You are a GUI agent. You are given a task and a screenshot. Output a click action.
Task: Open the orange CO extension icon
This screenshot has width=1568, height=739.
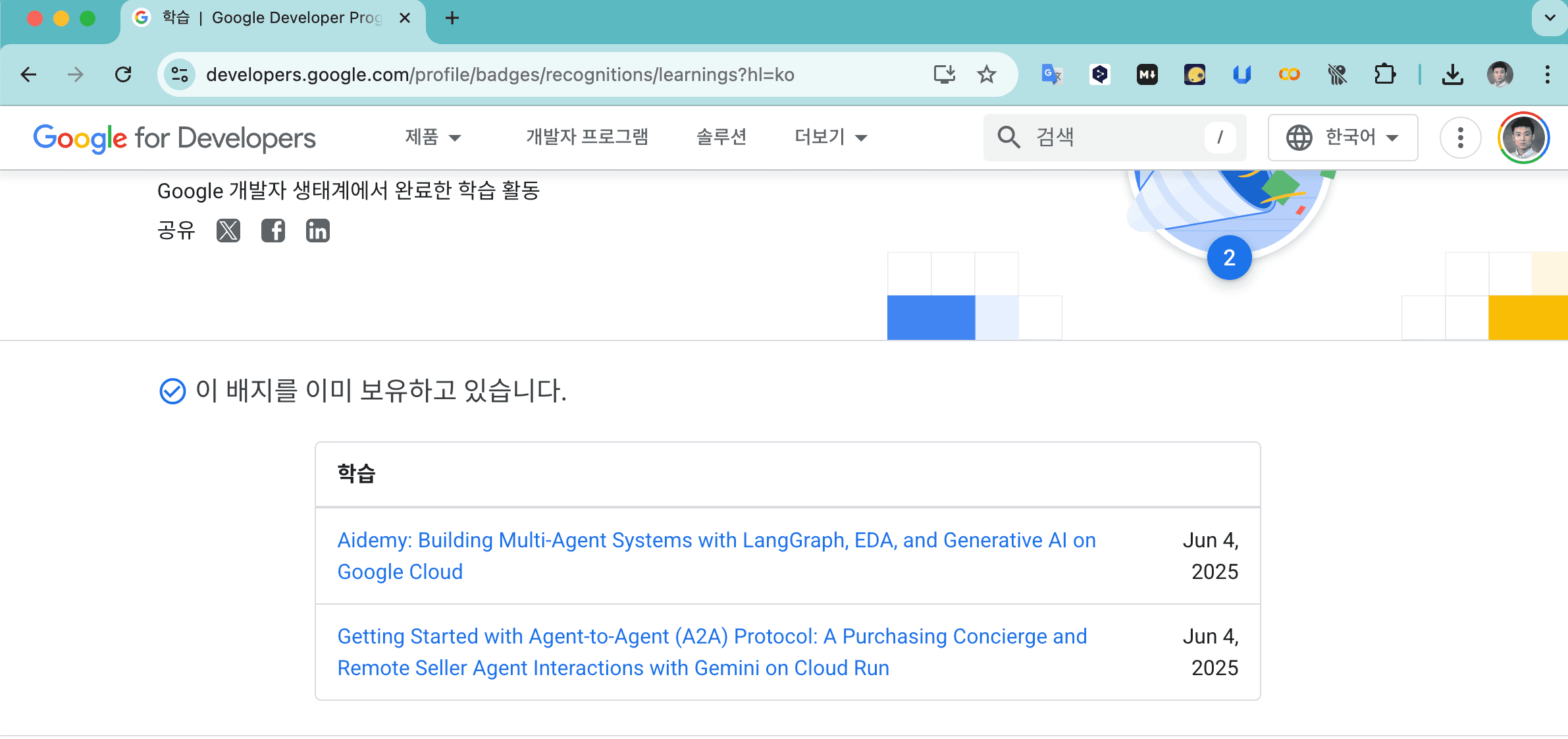[x=1289, y=74]
